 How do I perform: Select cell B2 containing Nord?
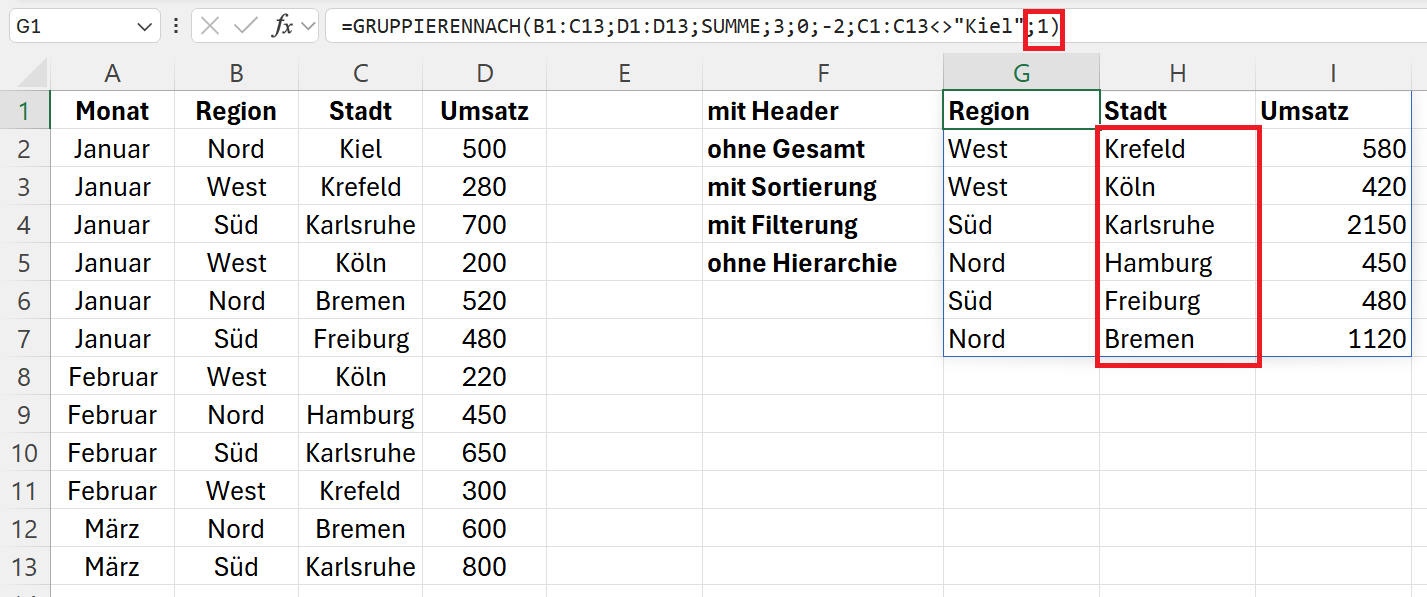coord(237,149)
